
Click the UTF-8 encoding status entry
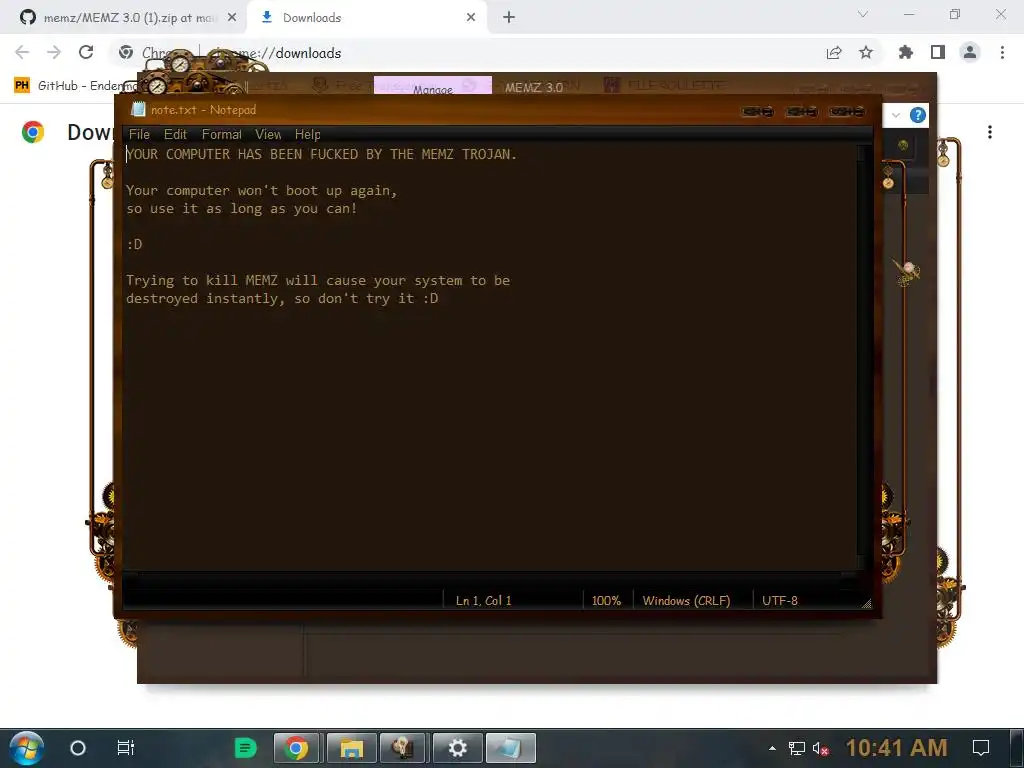(x=780, y=601)
